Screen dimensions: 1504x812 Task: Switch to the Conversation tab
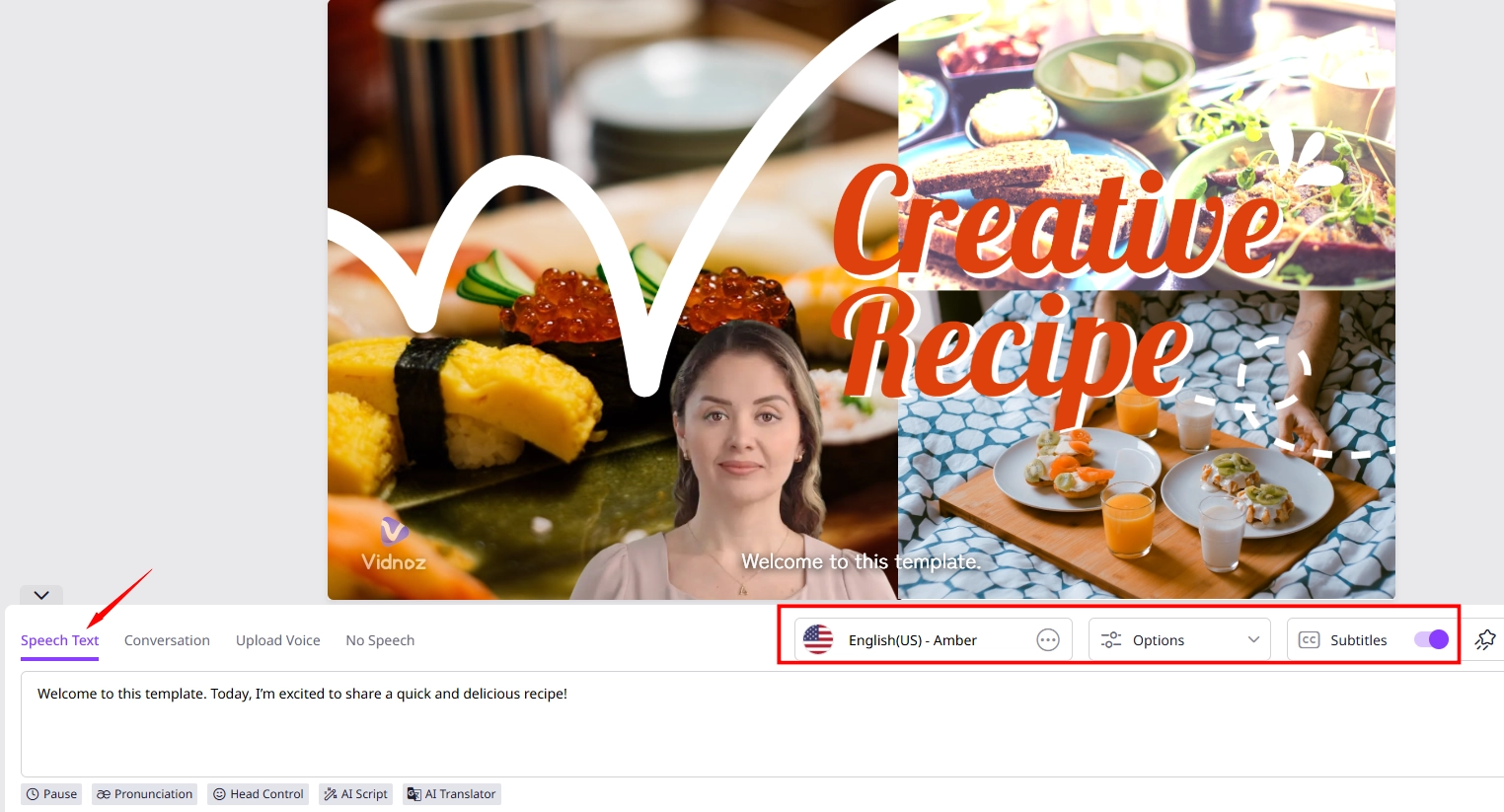[167, 640]
